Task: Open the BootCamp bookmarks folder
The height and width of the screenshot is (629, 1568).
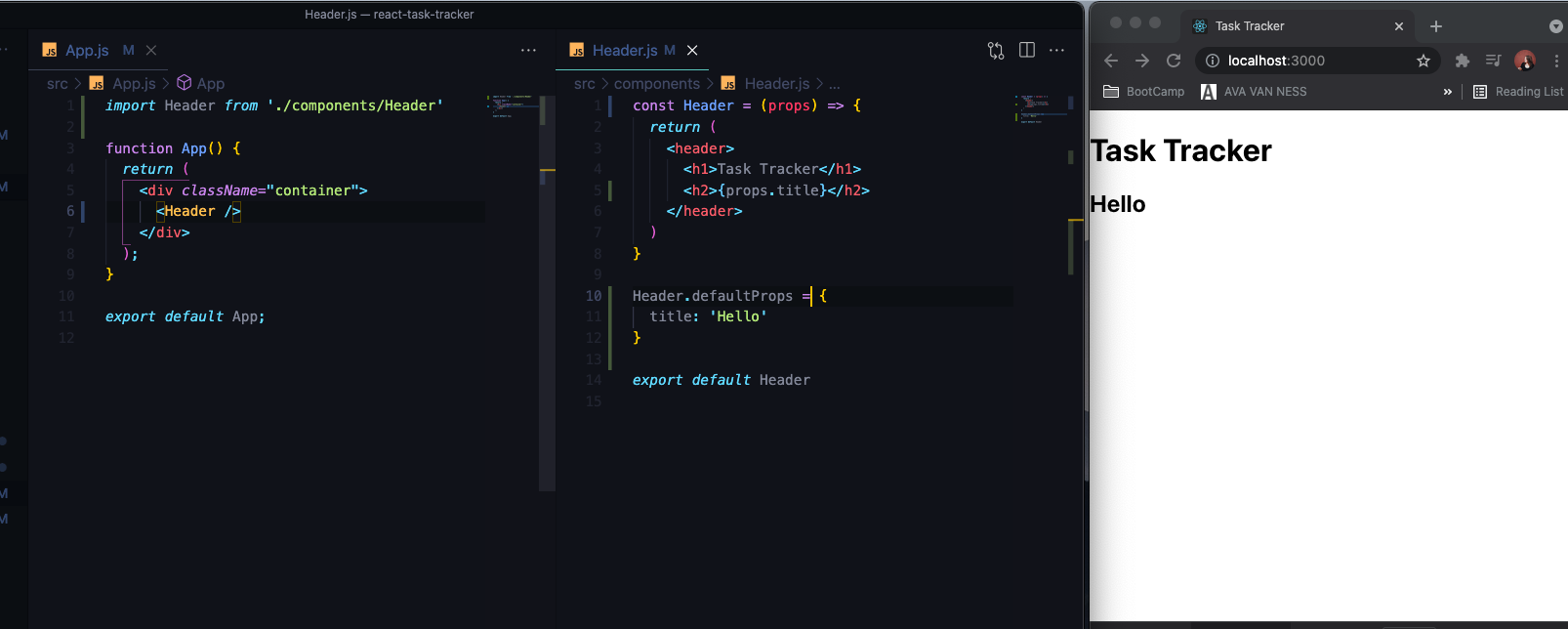Action: (1143, 92)
